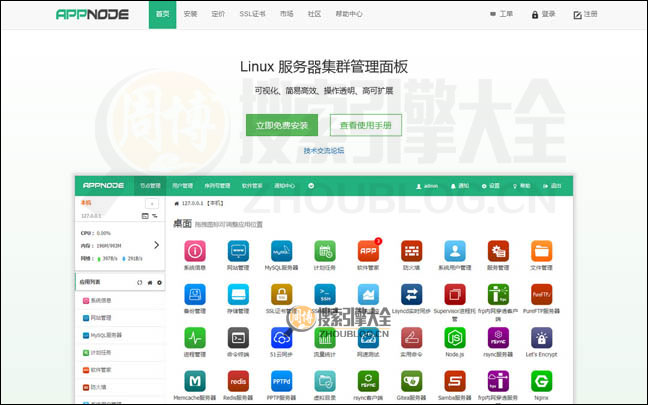Click the 立即免费安装 button
Screen dimensions: 648x405
[281, 125]
